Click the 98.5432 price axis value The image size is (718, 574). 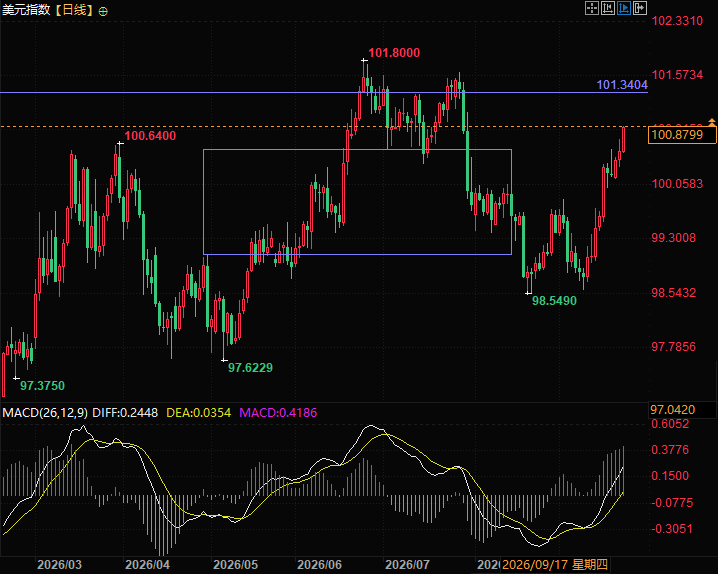click(673, 292)
